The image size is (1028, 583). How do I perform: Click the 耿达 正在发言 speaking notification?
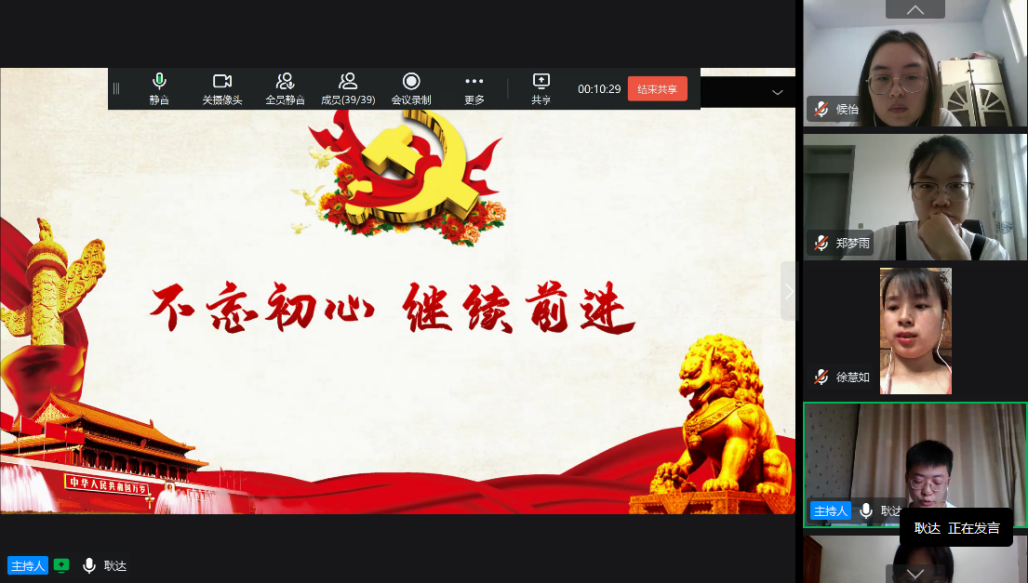(957, 528)
